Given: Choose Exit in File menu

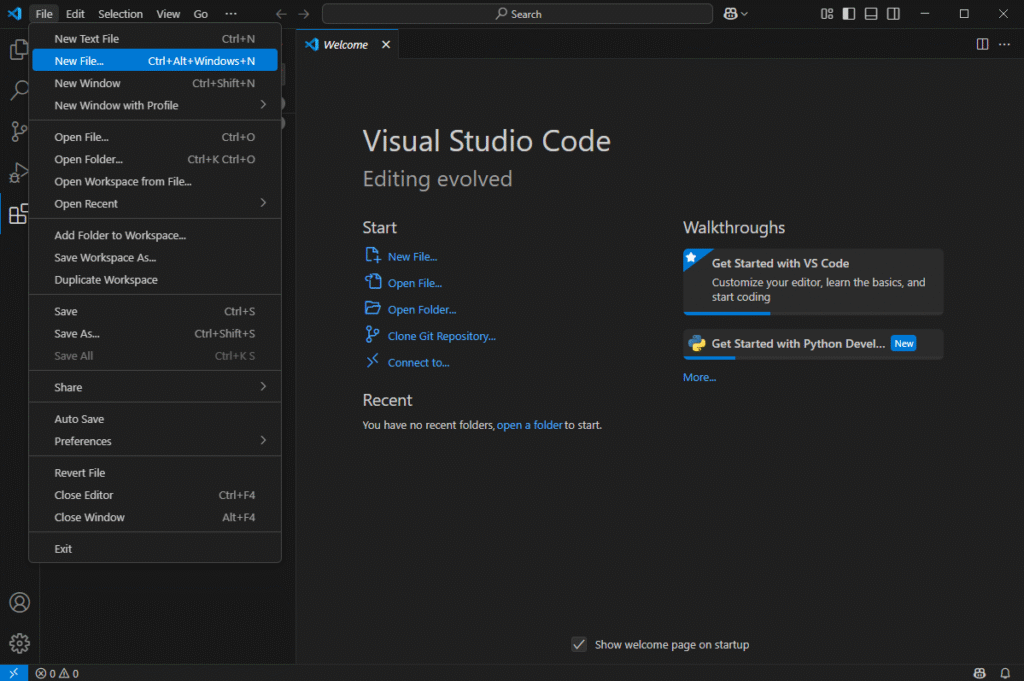Looking at the screenshot, I should pyautogui.click(x=155, y=549).
